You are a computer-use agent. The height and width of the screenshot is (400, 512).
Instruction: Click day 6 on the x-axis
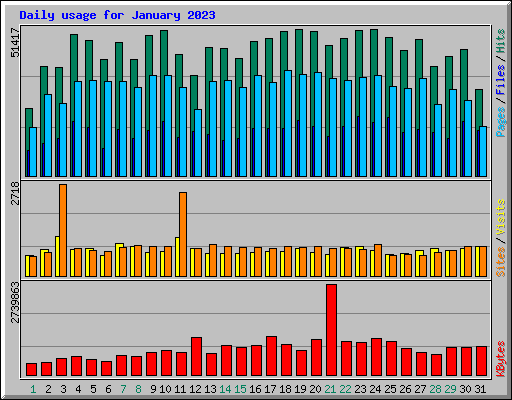(x=108, y=389)
